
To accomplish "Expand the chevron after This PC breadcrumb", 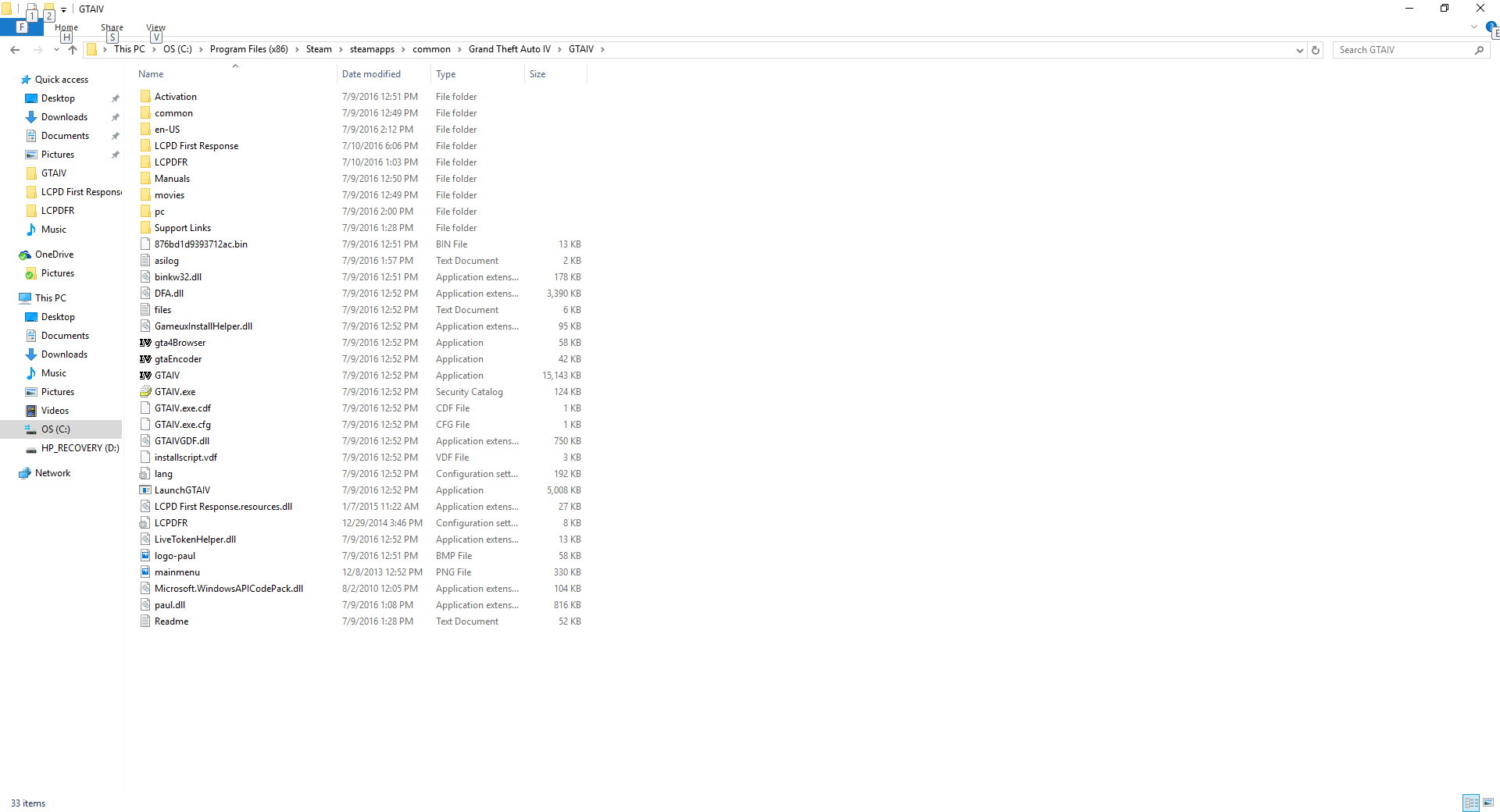I will click(x=154, y=49).
